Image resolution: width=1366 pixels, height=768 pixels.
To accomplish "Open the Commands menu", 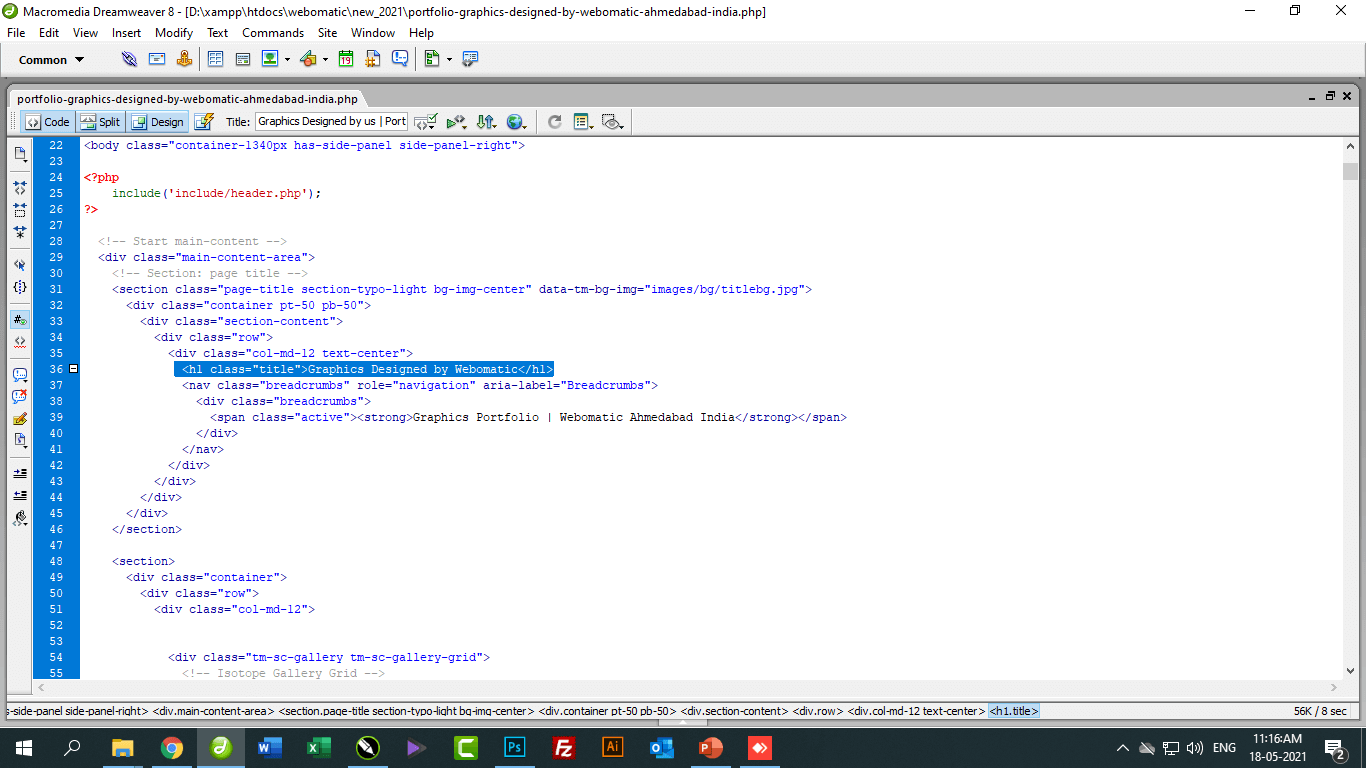I will [x=273, y=33].
